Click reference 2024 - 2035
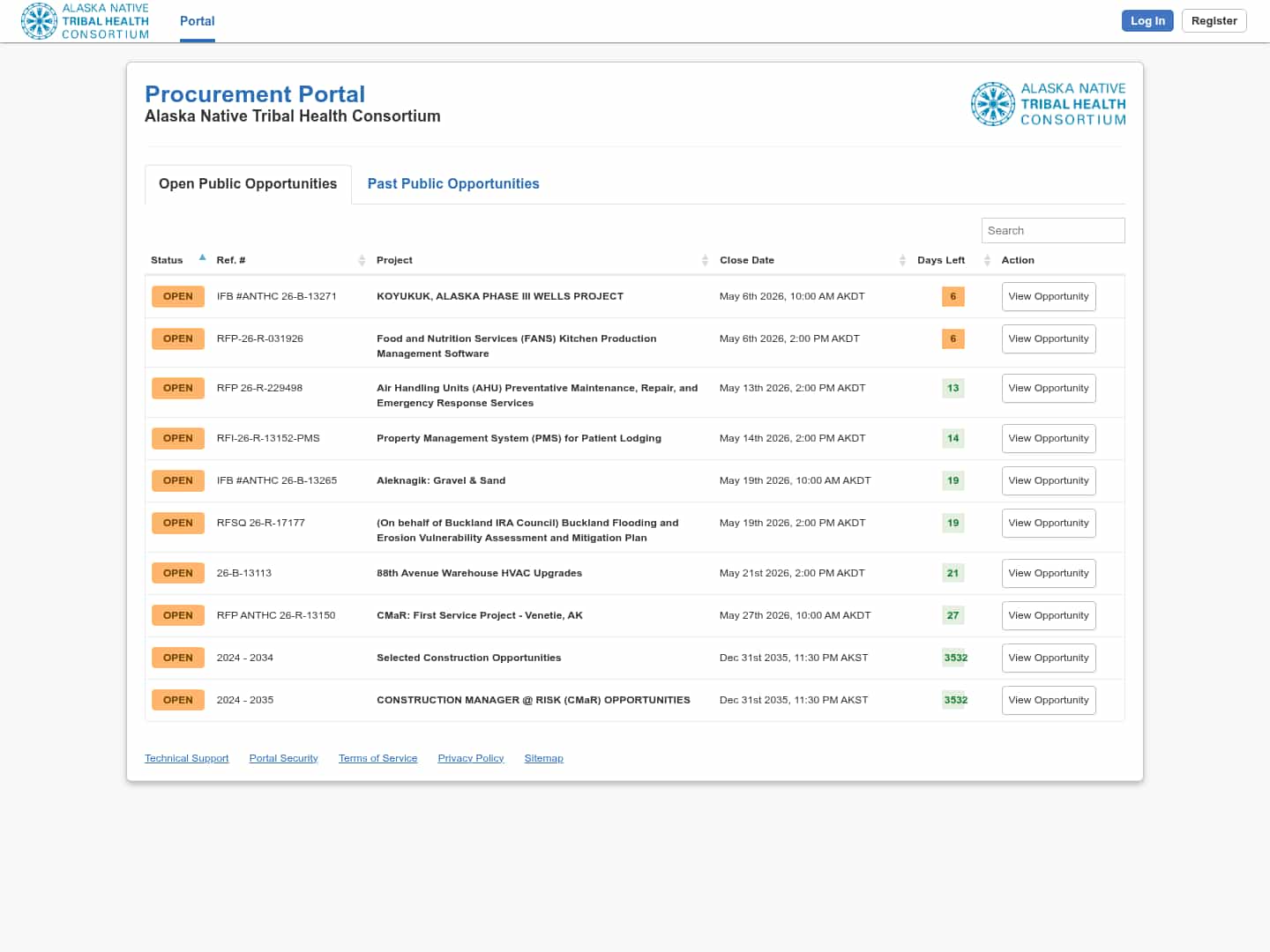The image size is (1270, 952). click(245, 700)
